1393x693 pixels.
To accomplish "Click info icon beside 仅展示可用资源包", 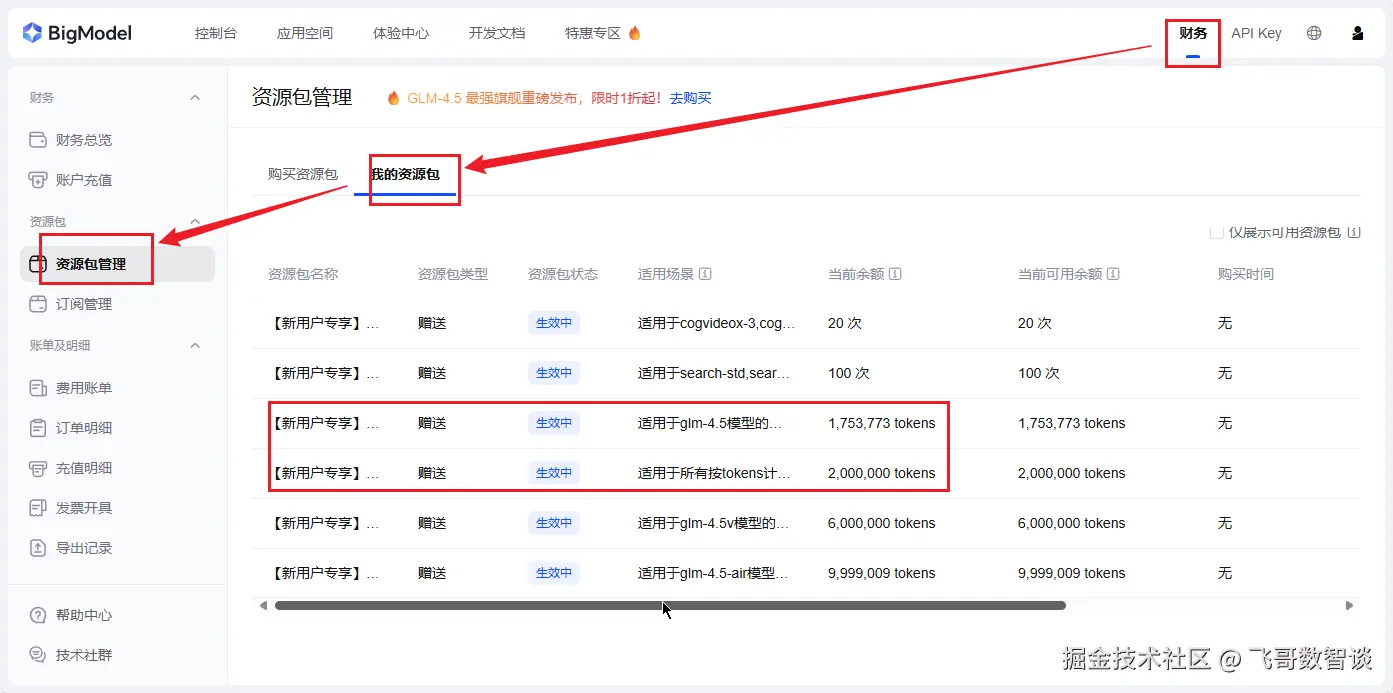I will [x=1354, y=232].
